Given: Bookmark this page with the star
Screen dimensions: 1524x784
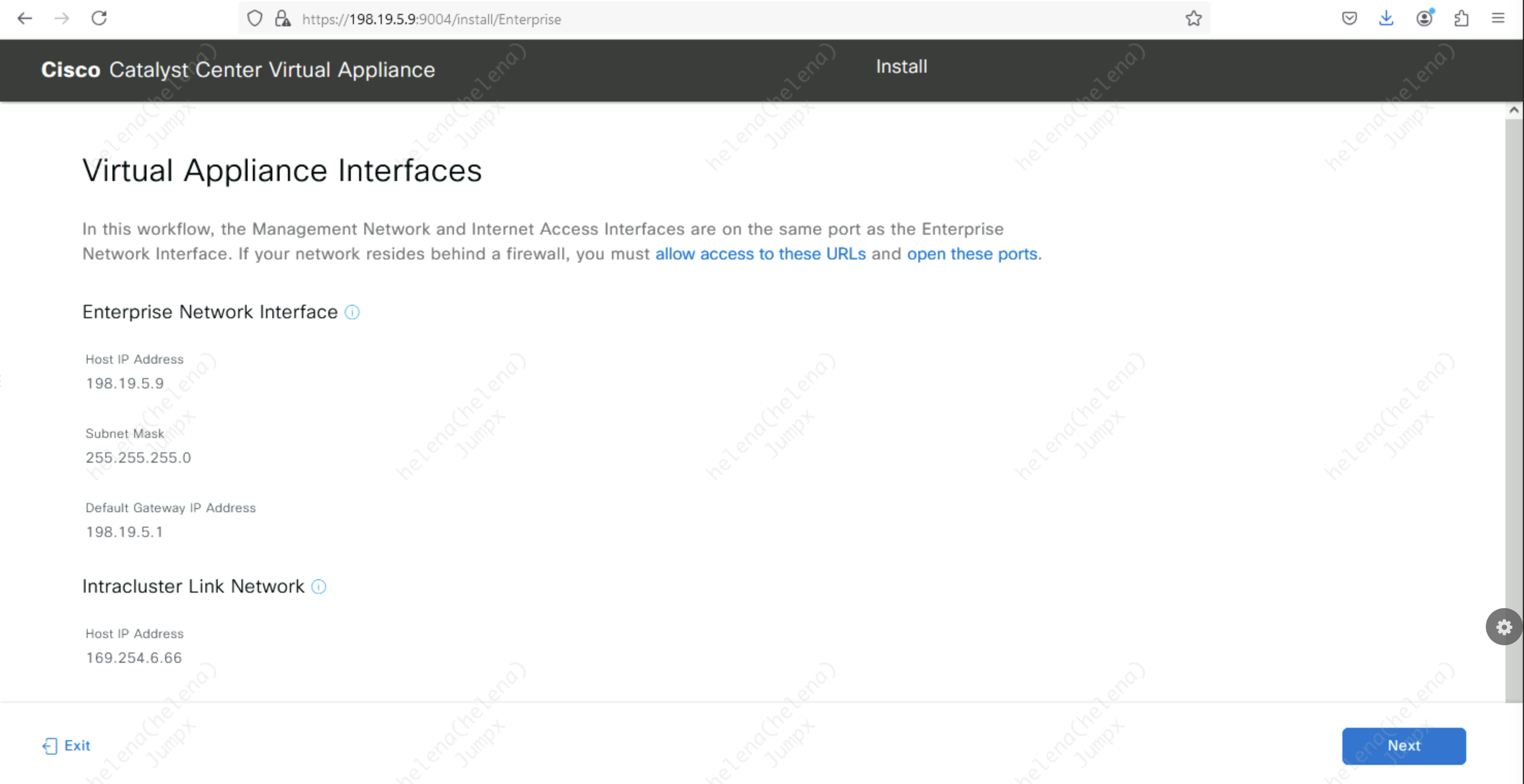Looking at the screenshot, I should click(1193, 19).
